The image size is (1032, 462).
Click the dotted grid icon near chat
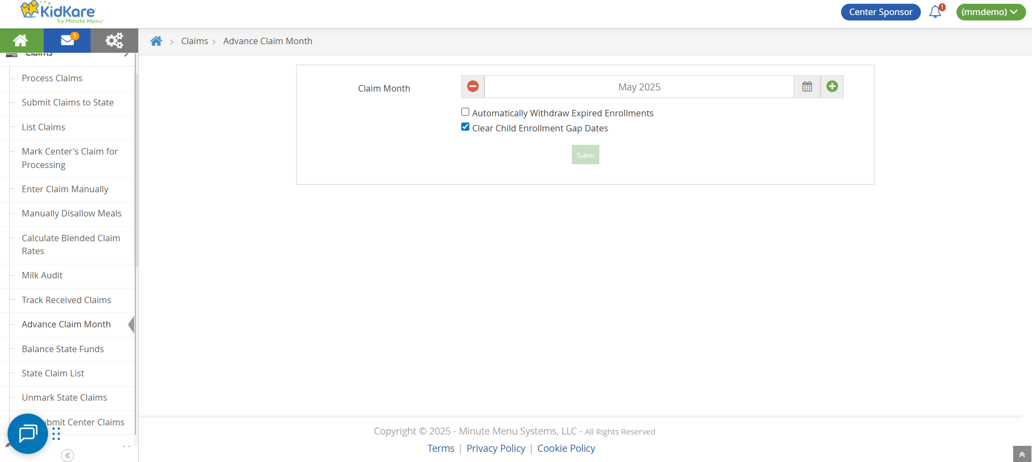[56, 434]
